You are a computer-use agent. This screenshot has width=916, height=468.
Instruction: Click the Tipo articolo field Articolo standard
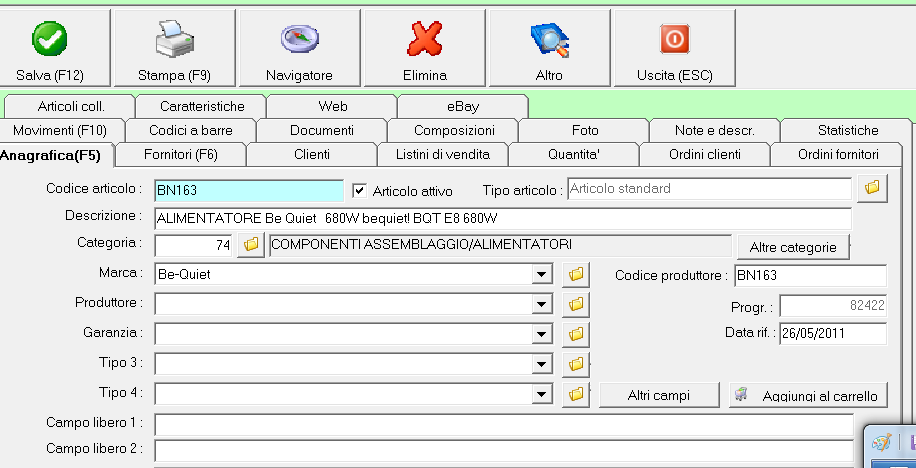click(709, 189)
